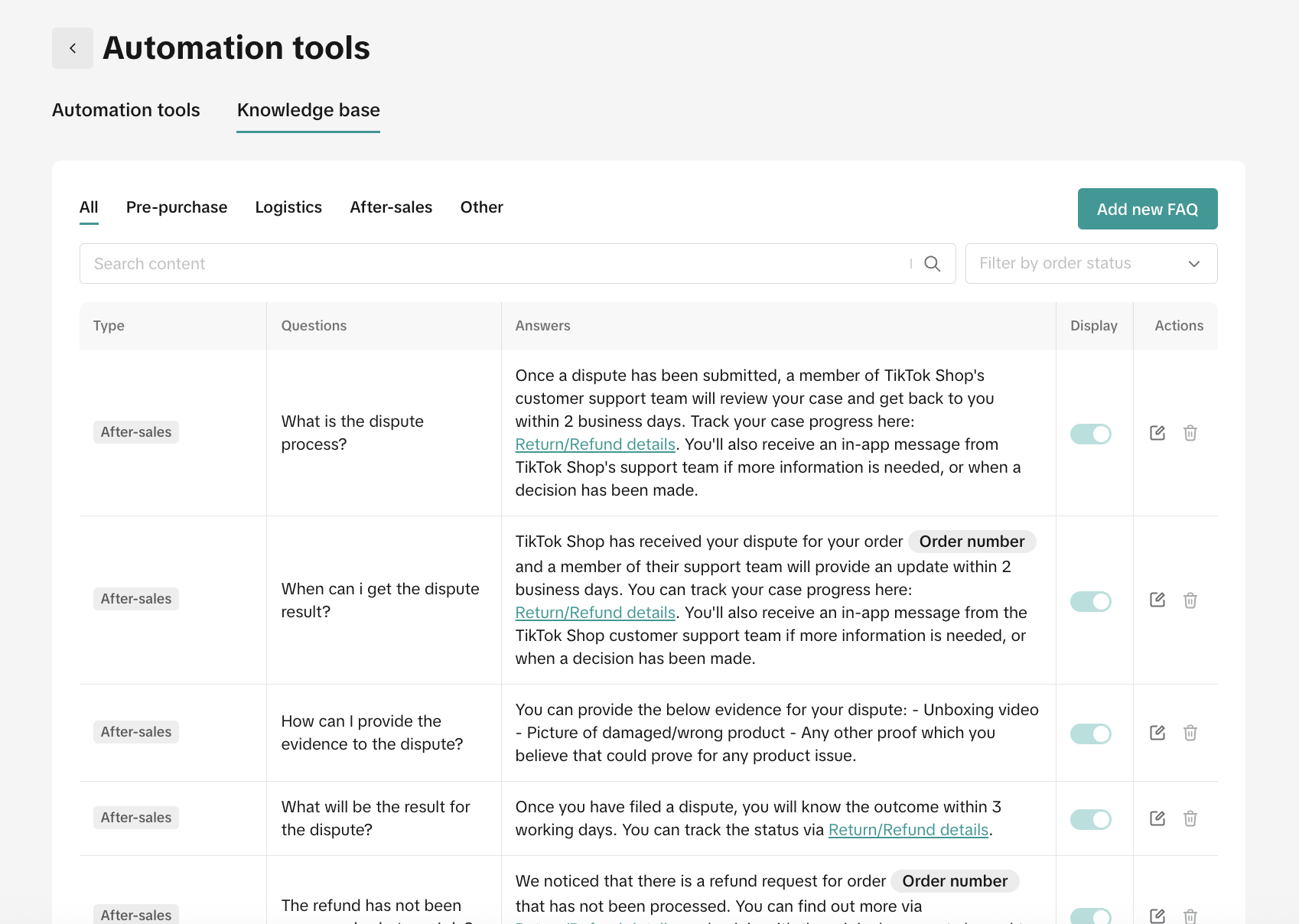The width and height of the screenshot is (1299, 924).
Task: Delete the 'What is the dispute process?' FAQ
Action: point(1190,433)
